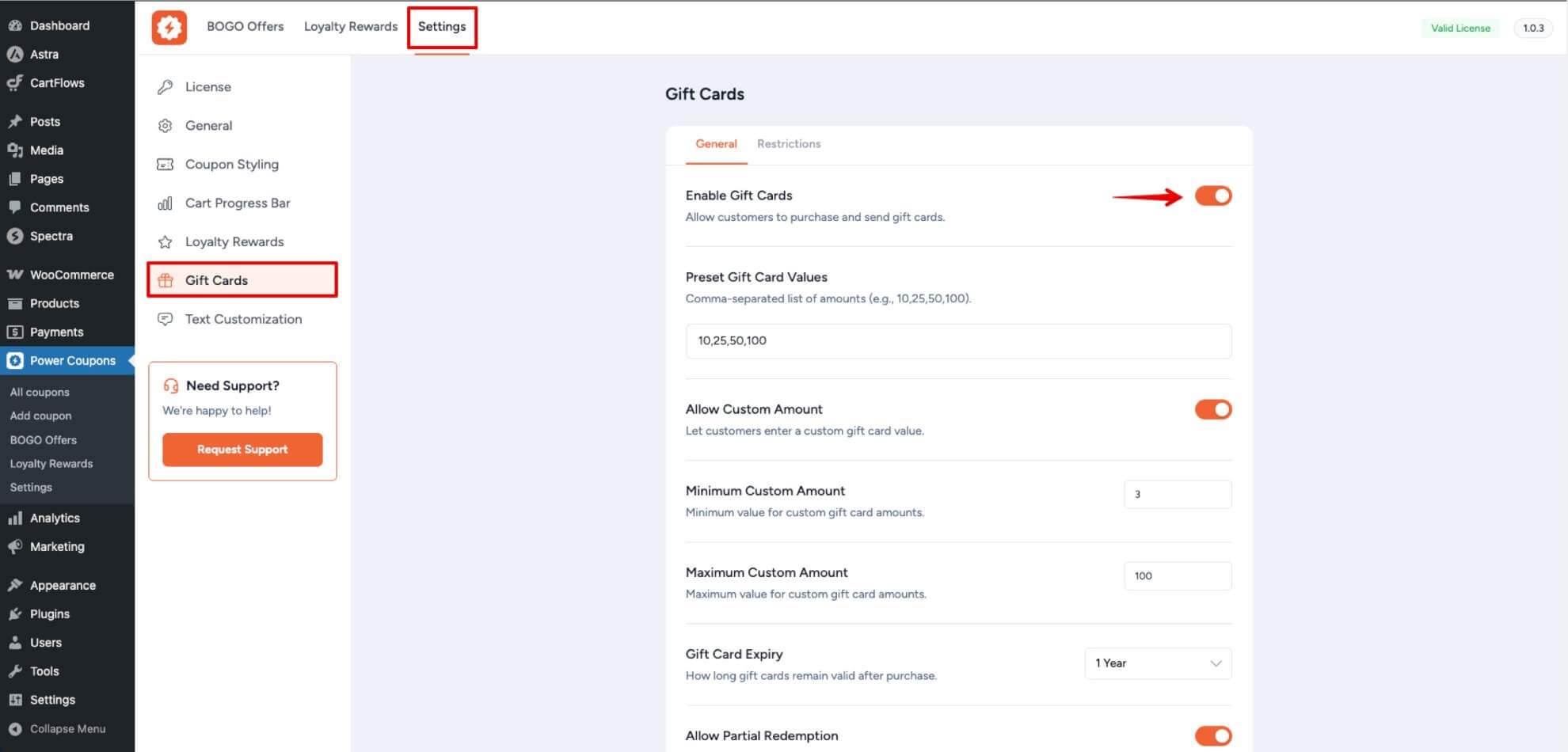
Task: Edit the Preset Gift Card Values field
Action: click(958, 341)
